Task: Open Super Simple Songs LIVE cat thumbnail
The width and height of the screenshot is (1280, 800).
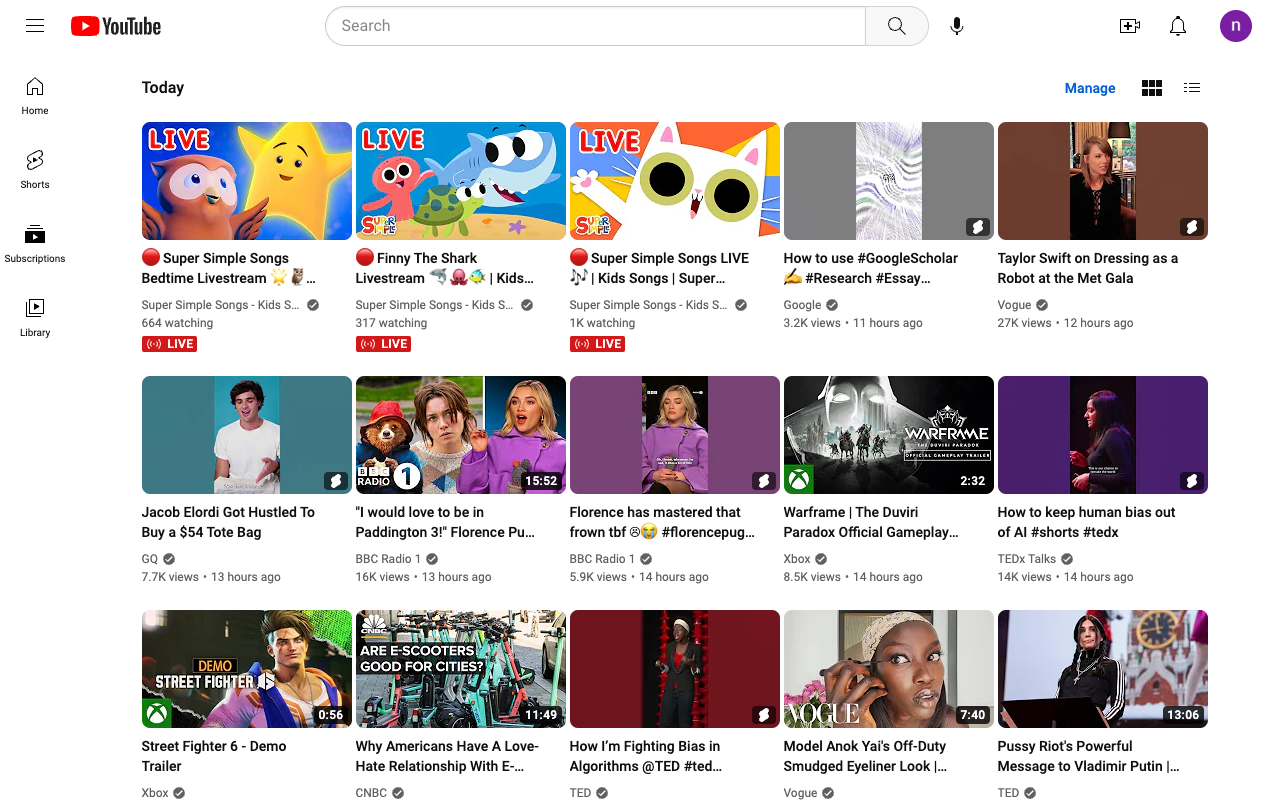Action: click(675, 181)
